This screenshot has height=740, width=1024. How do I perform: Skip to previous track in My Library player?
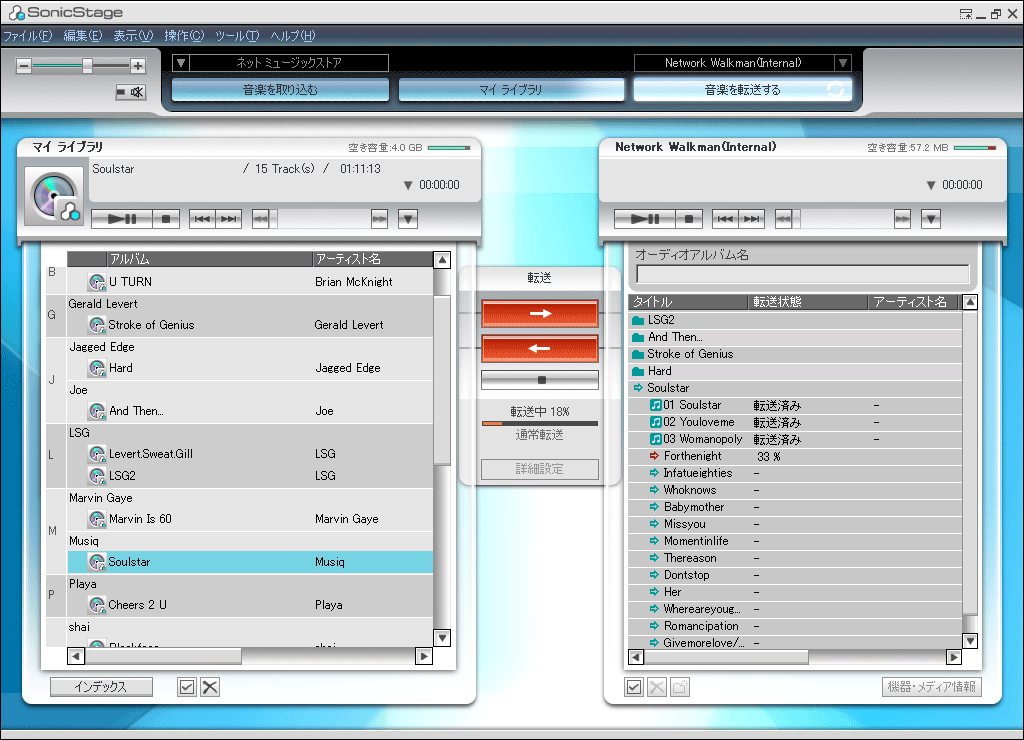click(202, 219)
